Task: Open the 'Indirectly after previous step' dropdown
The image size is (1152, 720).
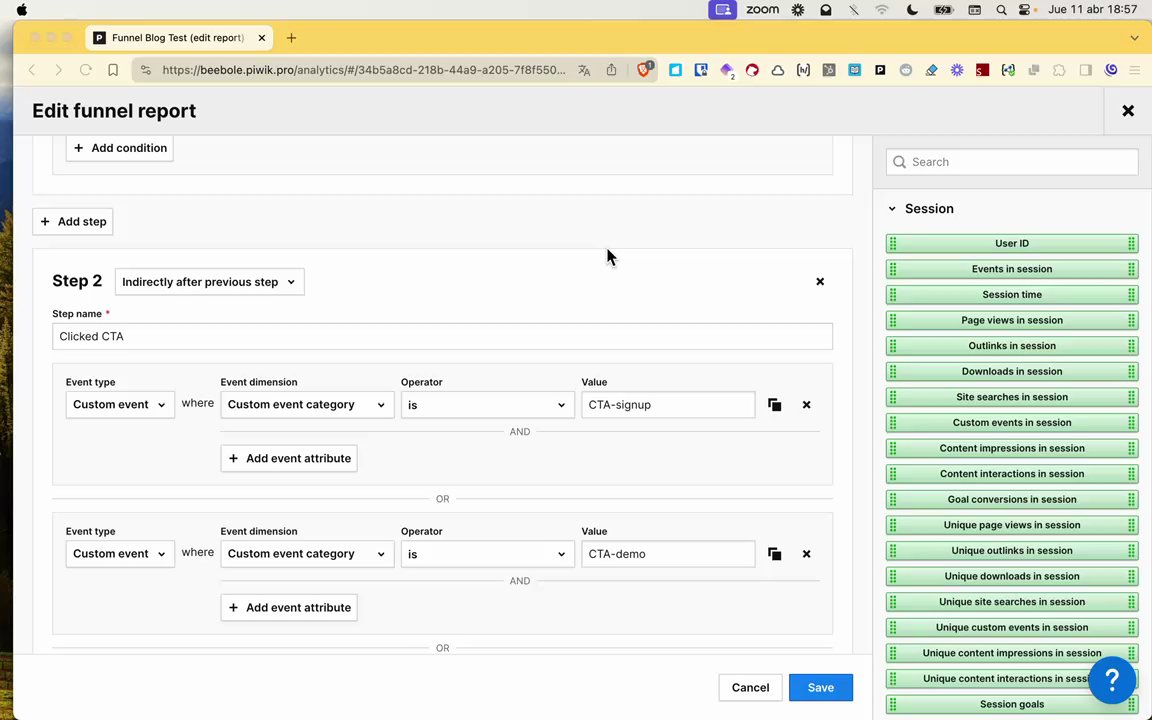Action: point(209,282)
